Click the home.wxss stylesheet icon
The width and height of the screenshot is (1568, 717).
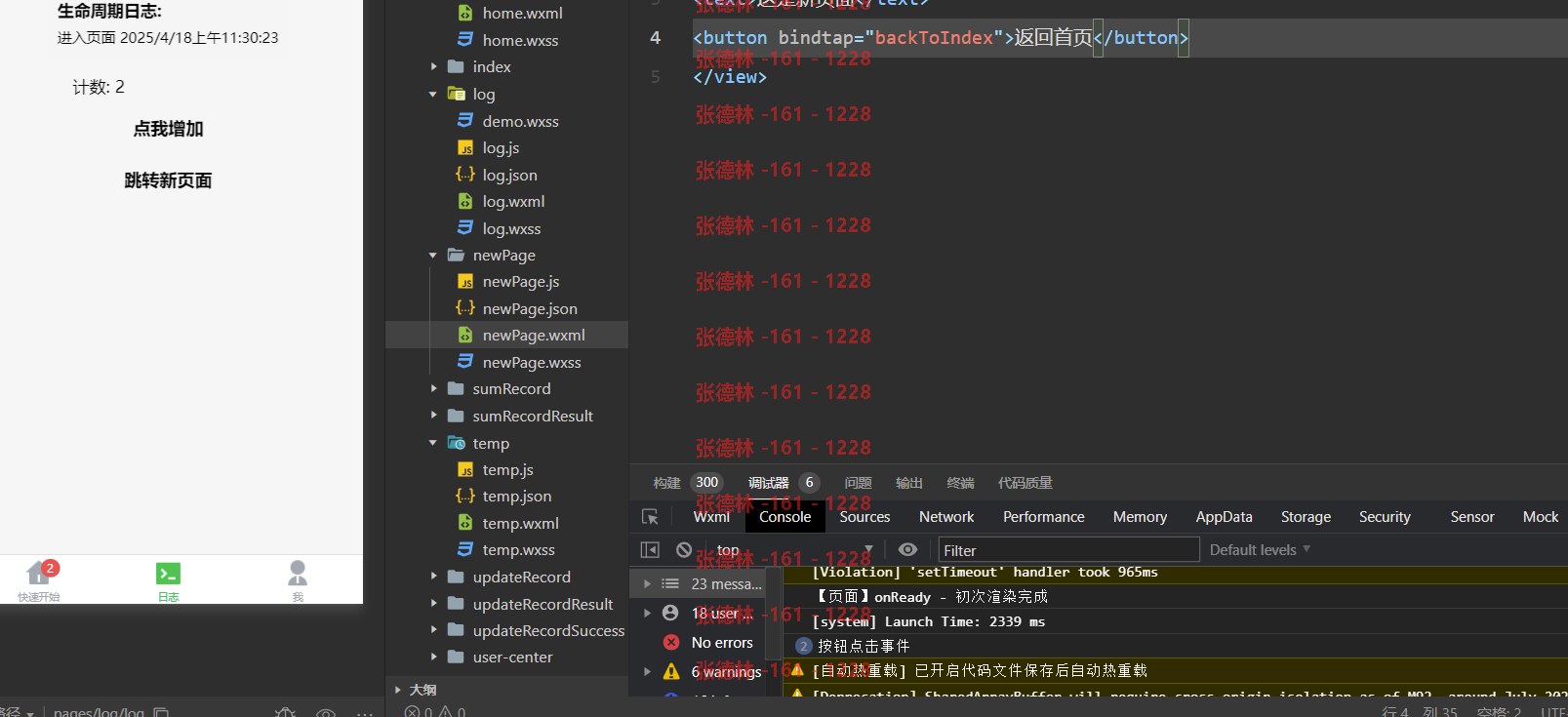pyautogui.click(x=465, y=40)
